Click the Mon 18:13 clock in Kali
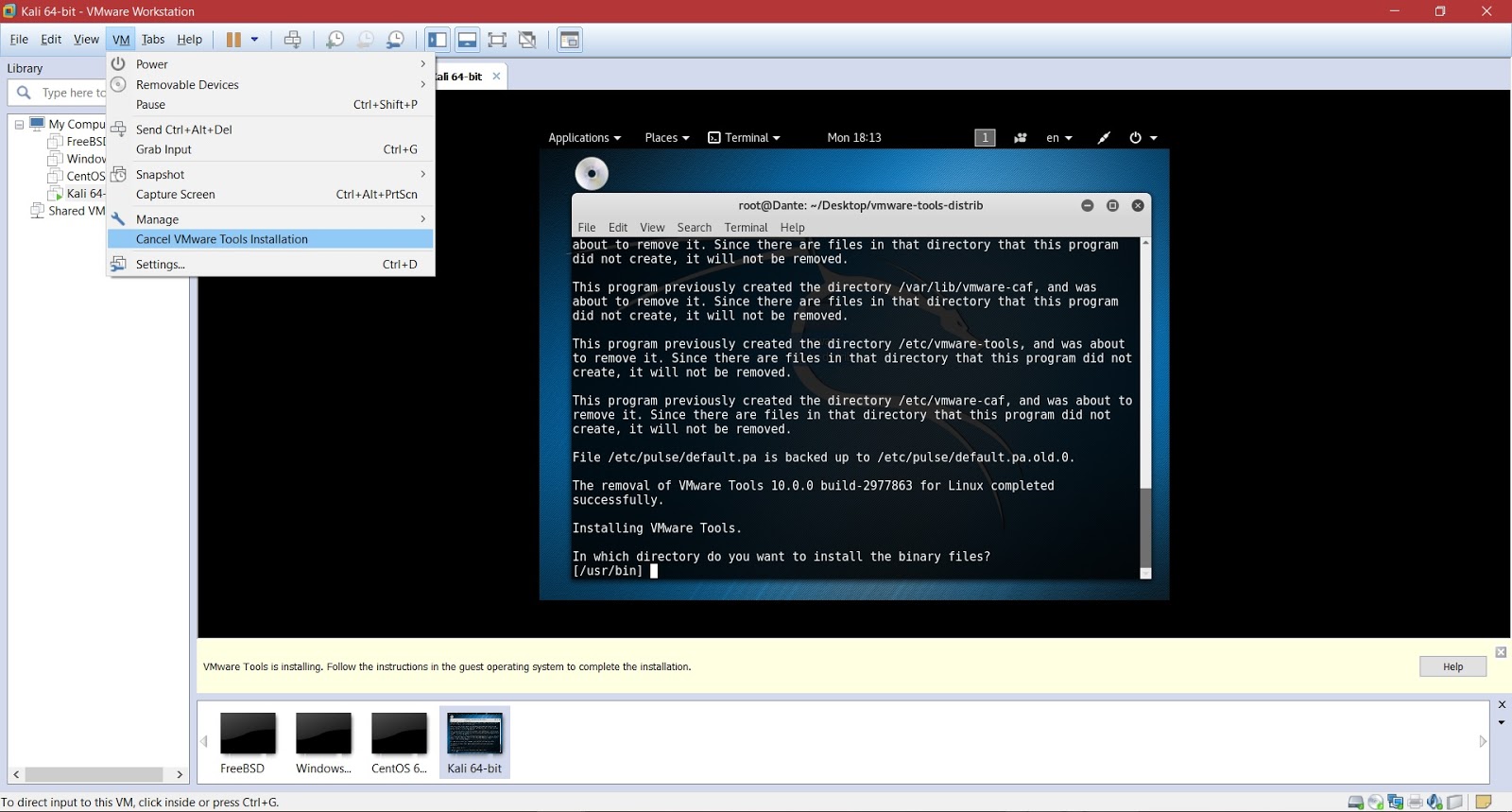Screen dimensions: 1512x812 pos(854,138)
